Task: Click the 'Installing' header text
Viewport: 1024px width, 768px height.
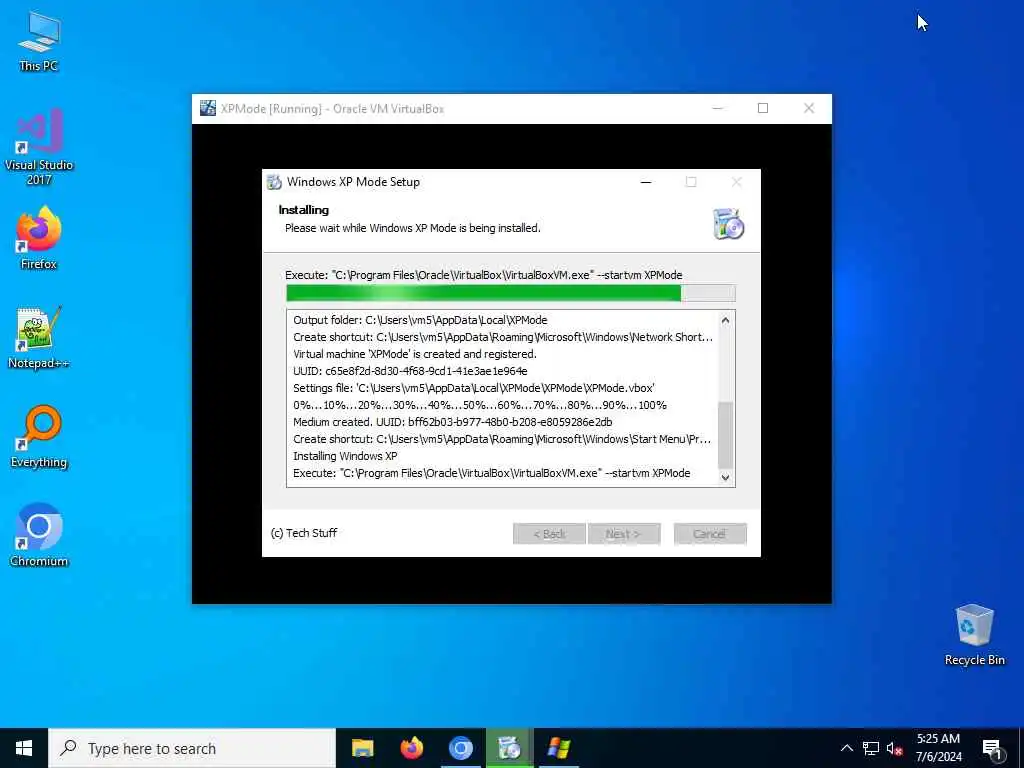Action: click(304, 210)
